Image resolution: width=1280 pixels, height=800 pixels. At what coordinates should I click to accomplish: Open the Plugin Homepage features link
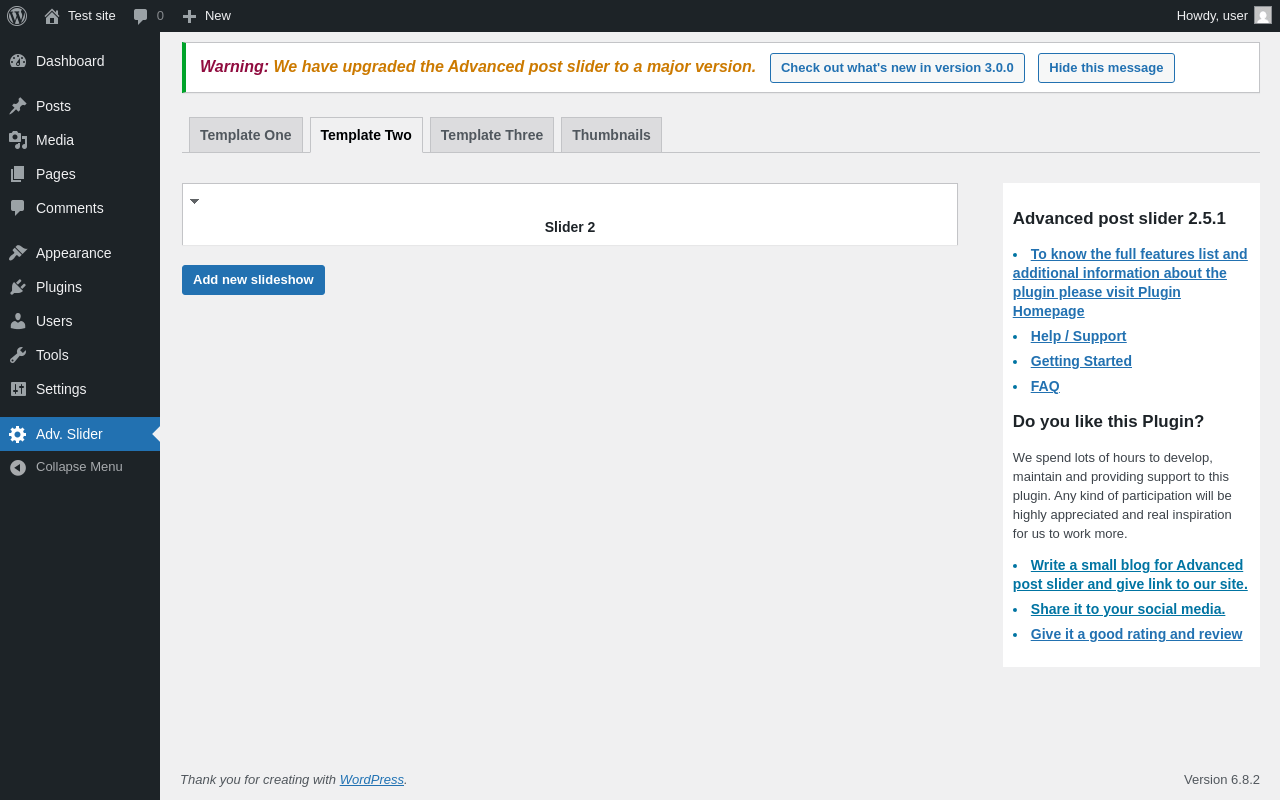pos(1130,283)
